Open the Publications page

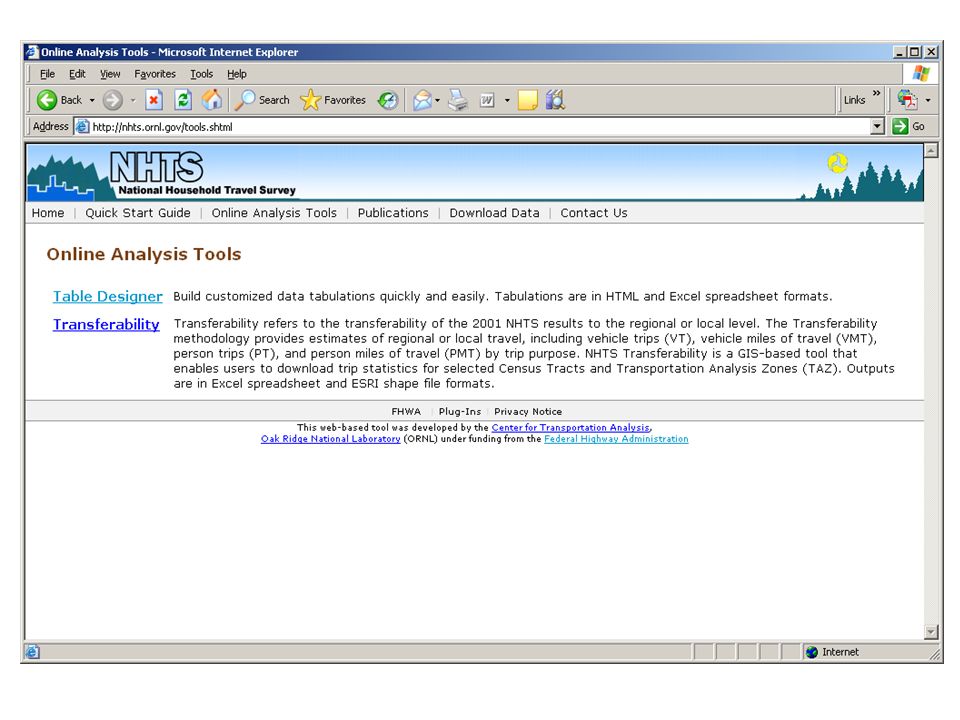point(393,213)
